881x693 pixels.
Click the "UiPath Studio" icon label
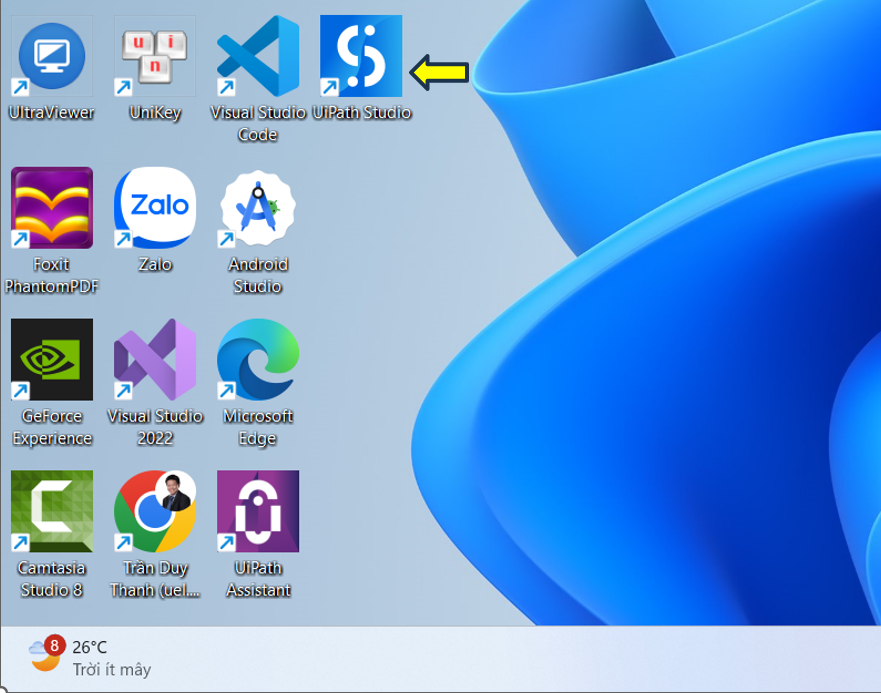[x=362, y=113]
